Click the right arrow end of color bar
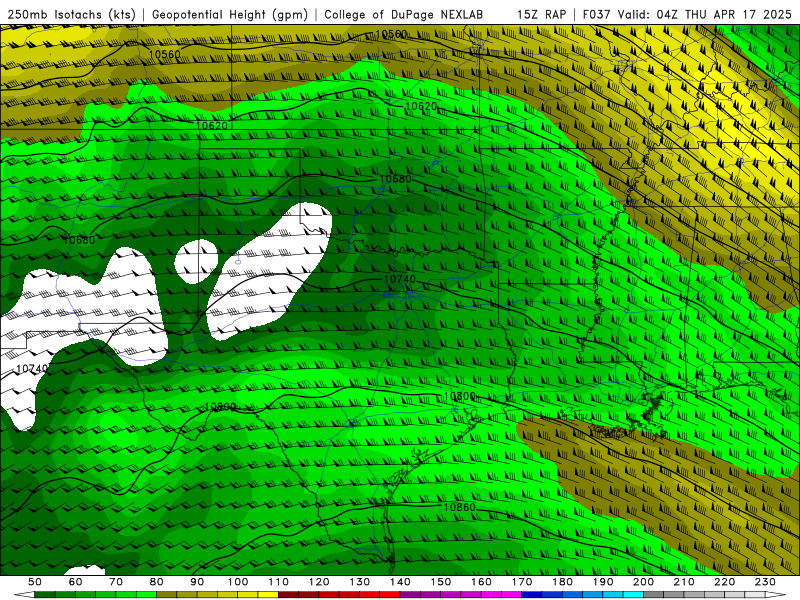800x600 pixels. 776,595
